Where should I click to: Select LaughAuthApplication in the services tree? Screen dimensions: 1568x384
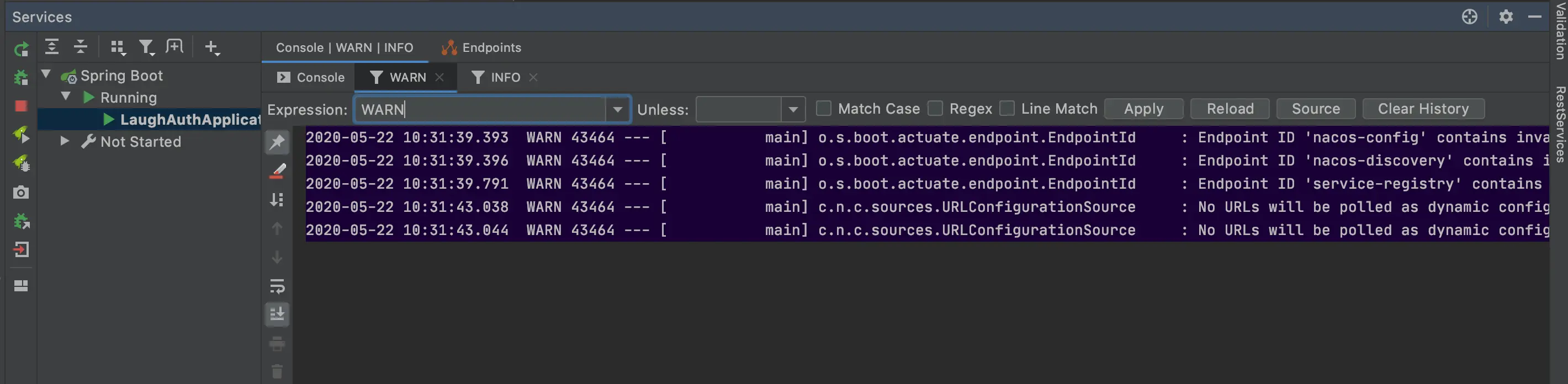click(190, 119)
